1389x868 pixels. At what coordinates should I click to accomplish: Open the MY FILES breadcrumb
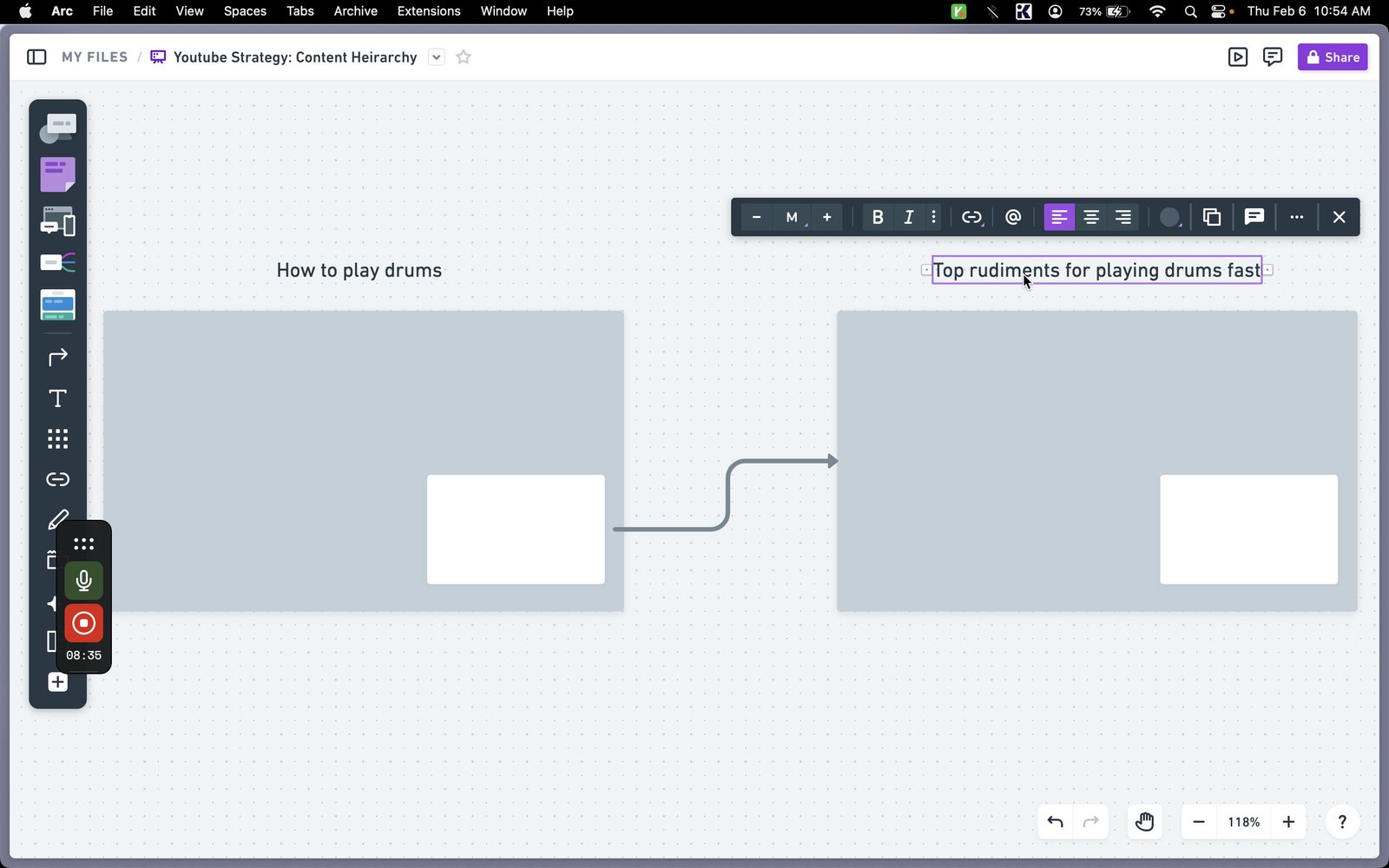pos(95,57)
